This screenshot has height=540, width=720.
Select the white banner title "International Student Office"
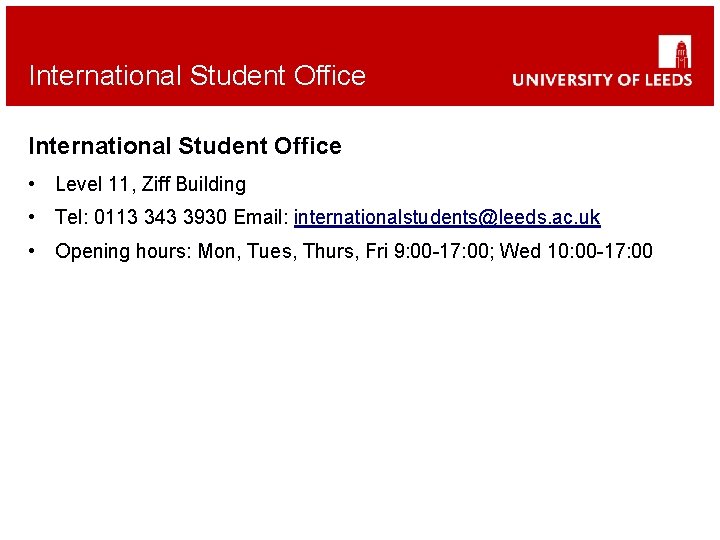[x=197, y=76]
